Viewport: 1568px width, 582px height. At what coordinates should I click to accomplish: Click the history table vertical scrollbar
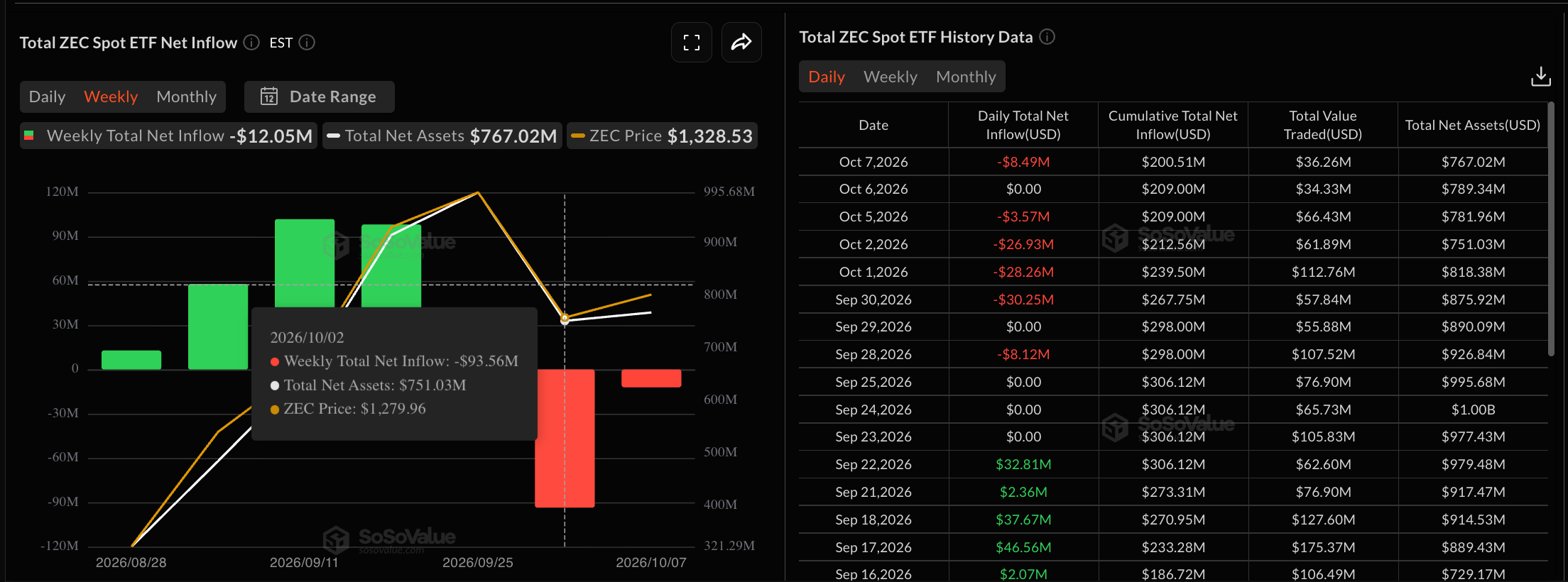pyautogui.click(x=1551, y=229)
